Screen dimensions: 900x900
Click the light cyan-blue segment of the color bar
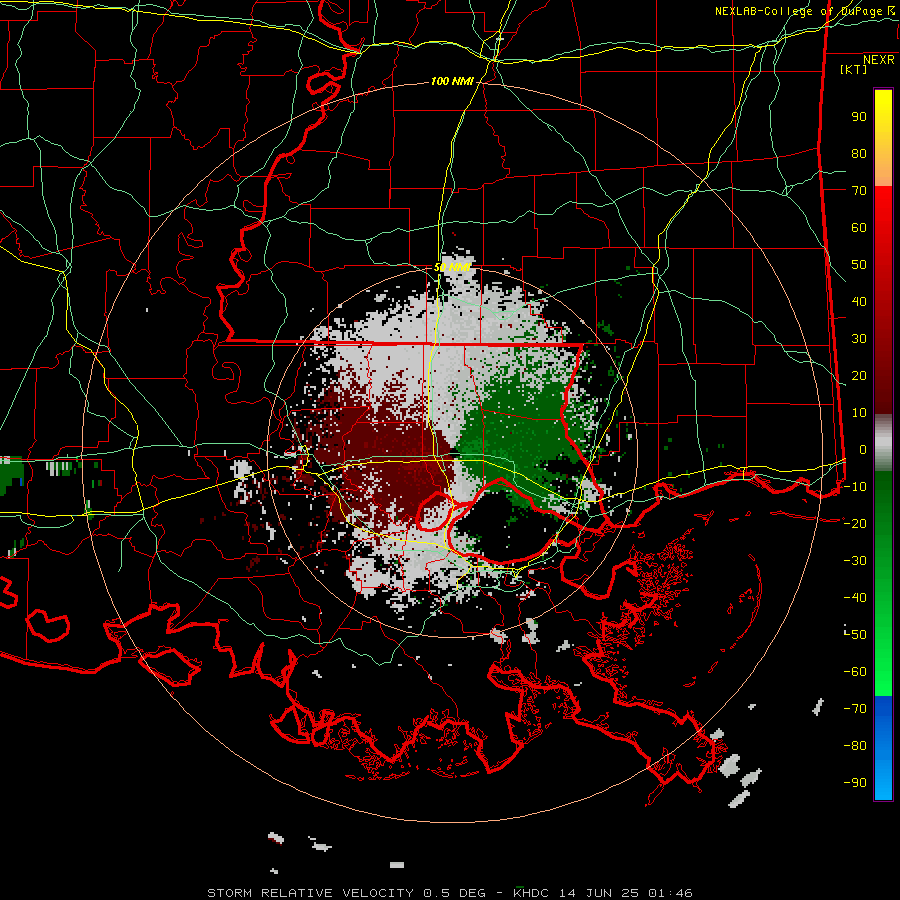pyautogui.click(x=883, y=781)
